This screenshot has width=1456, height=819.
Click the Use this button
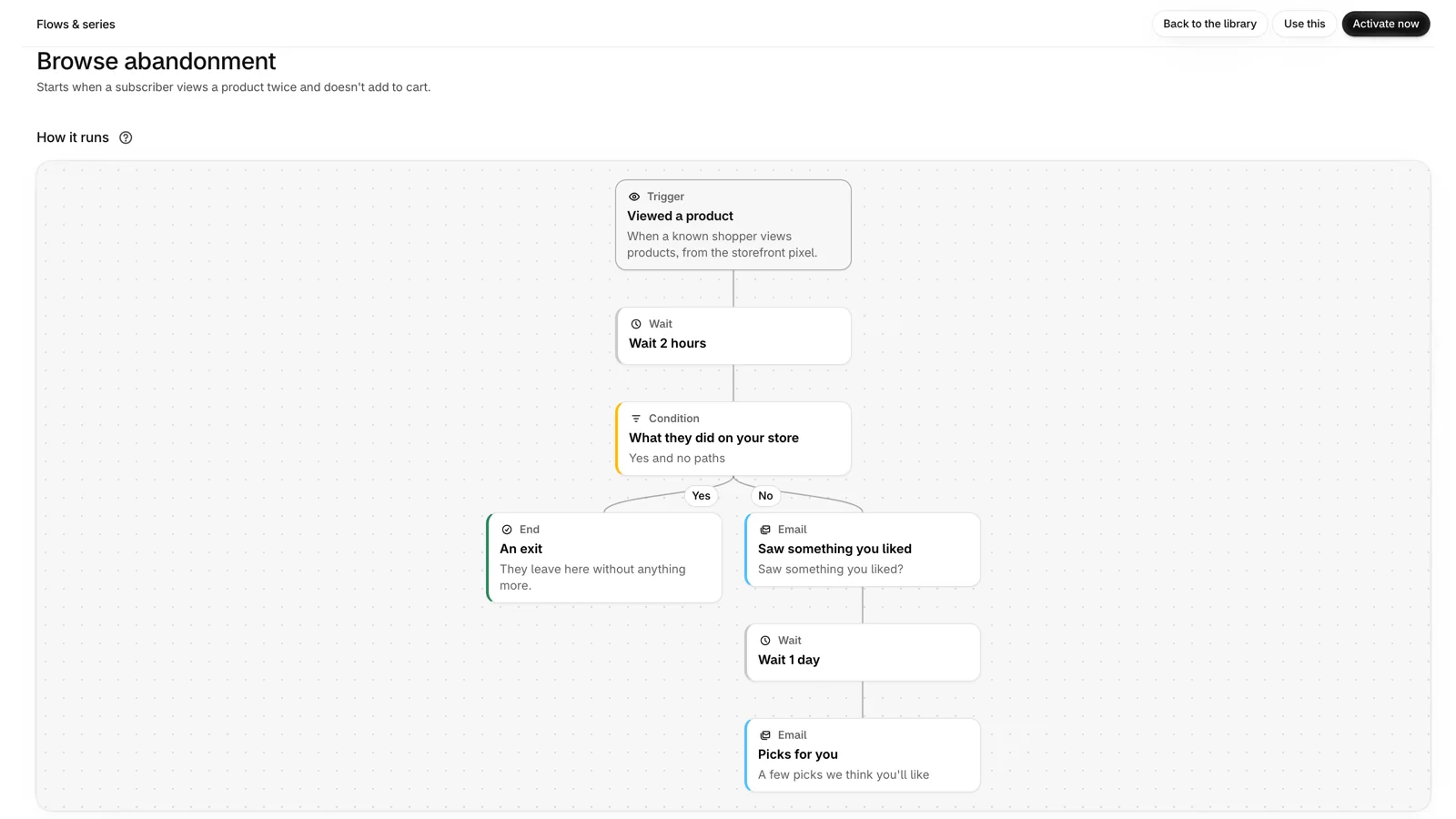[x=1304, y=24]
